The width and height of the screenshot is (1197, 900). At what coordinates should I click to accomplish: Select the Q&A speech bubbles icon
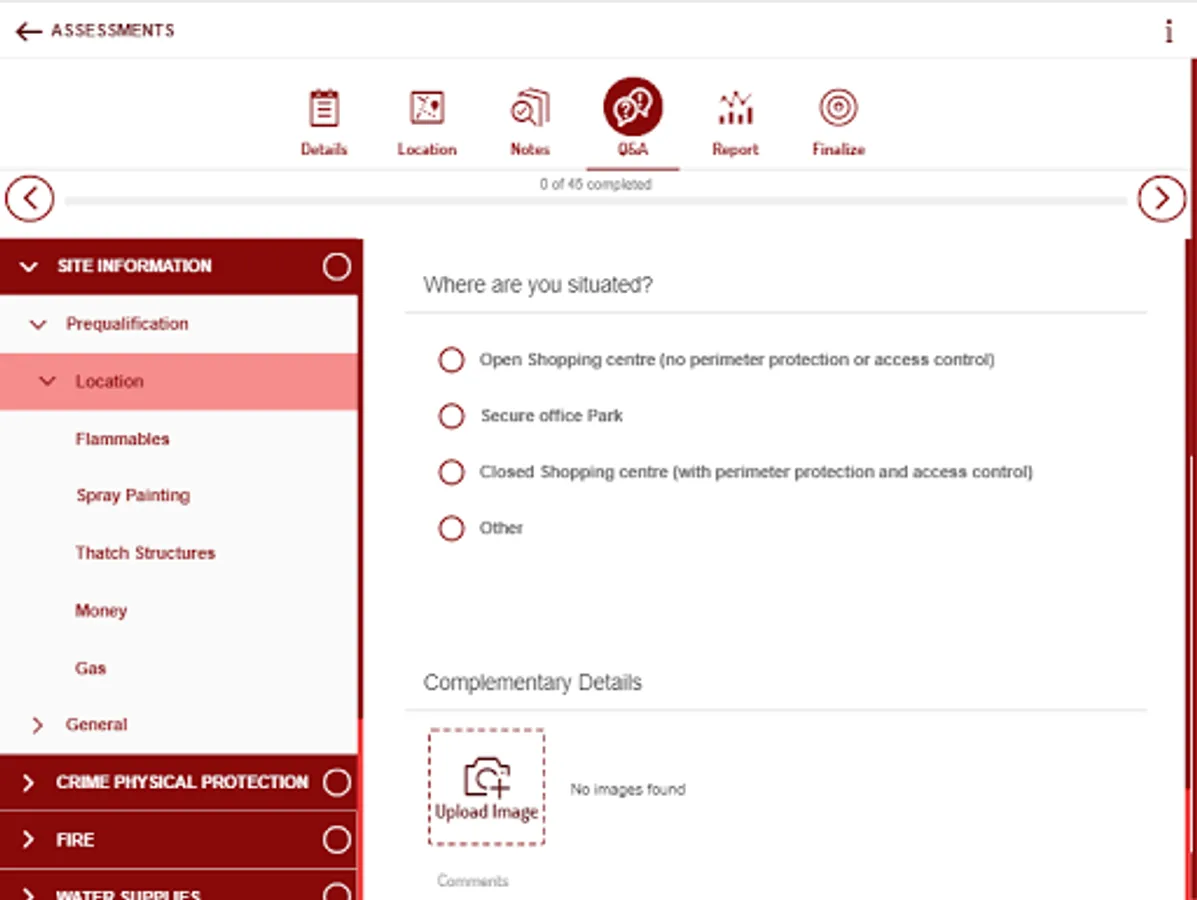click(633, 107)
